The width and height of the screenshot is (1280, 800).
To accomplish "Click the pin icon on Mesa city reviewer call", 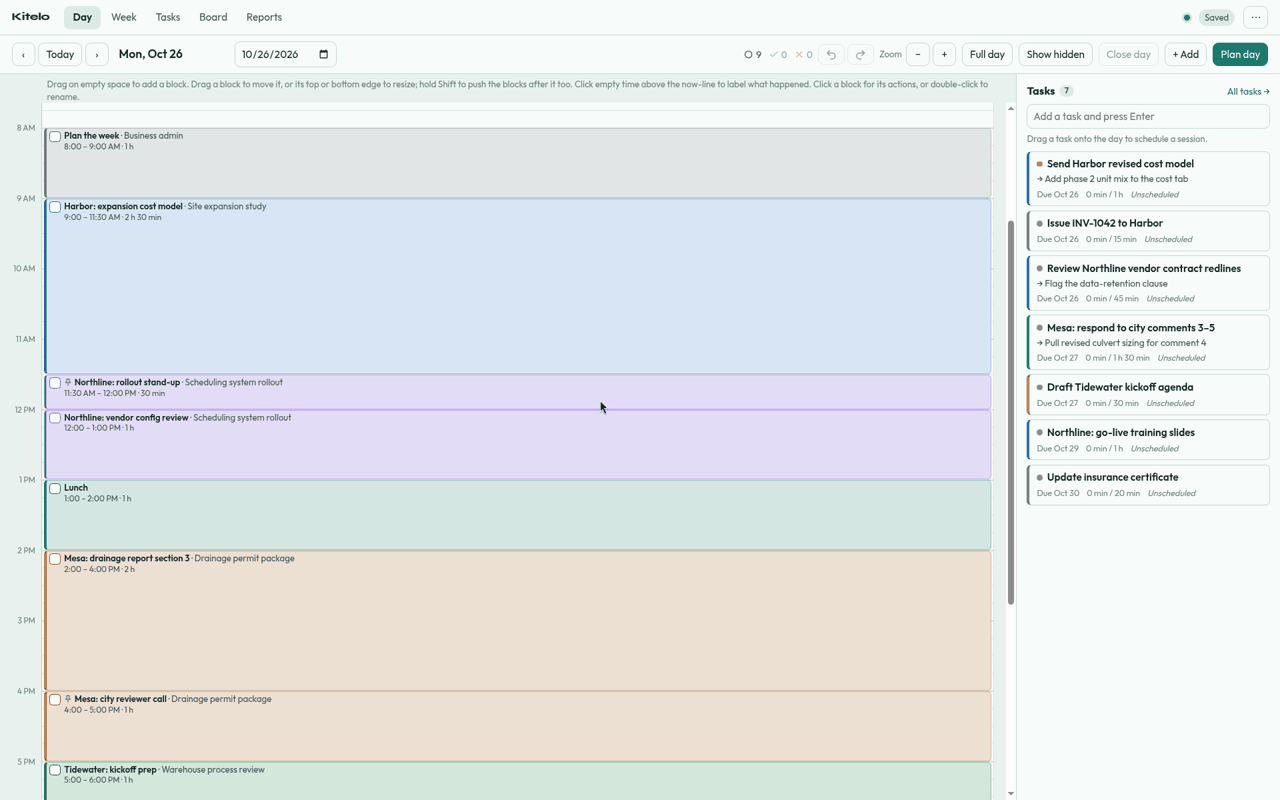I will point(68,700).
